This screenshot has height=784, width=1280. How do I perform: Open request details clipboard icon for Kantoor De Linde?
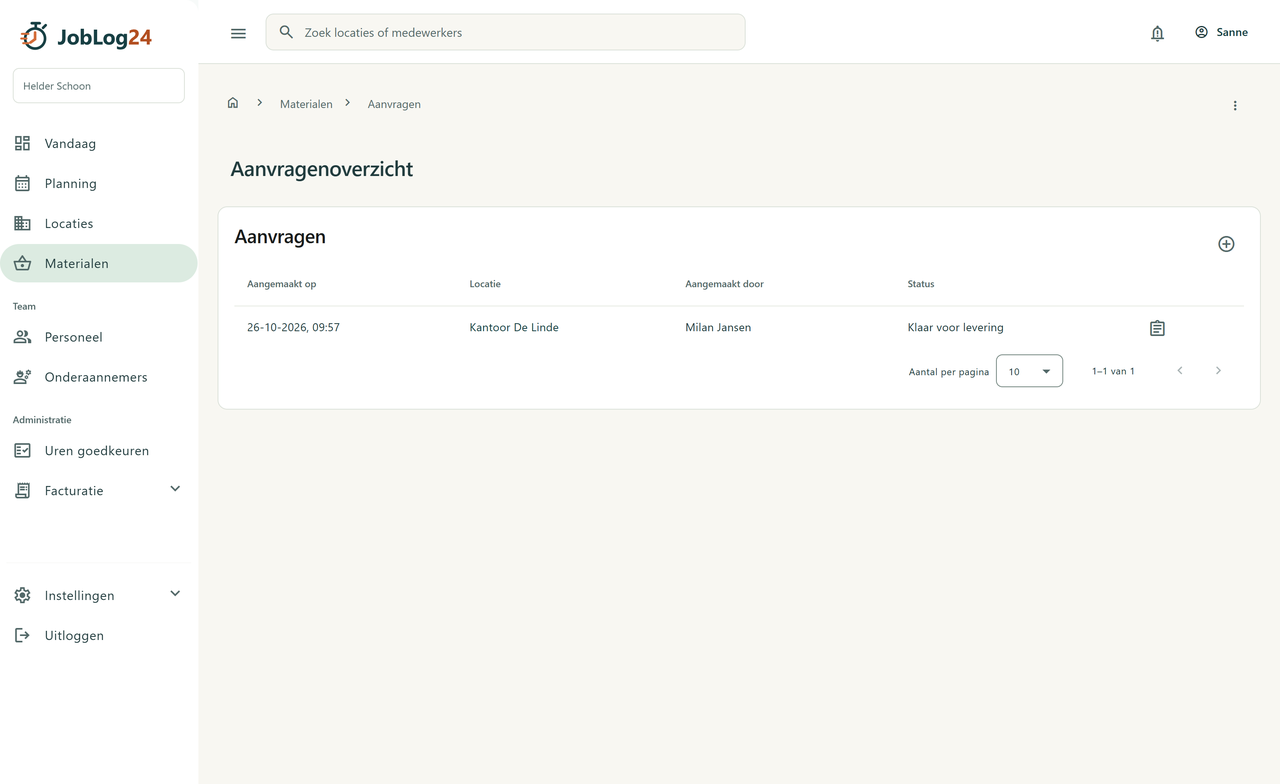click(1157, 328)
